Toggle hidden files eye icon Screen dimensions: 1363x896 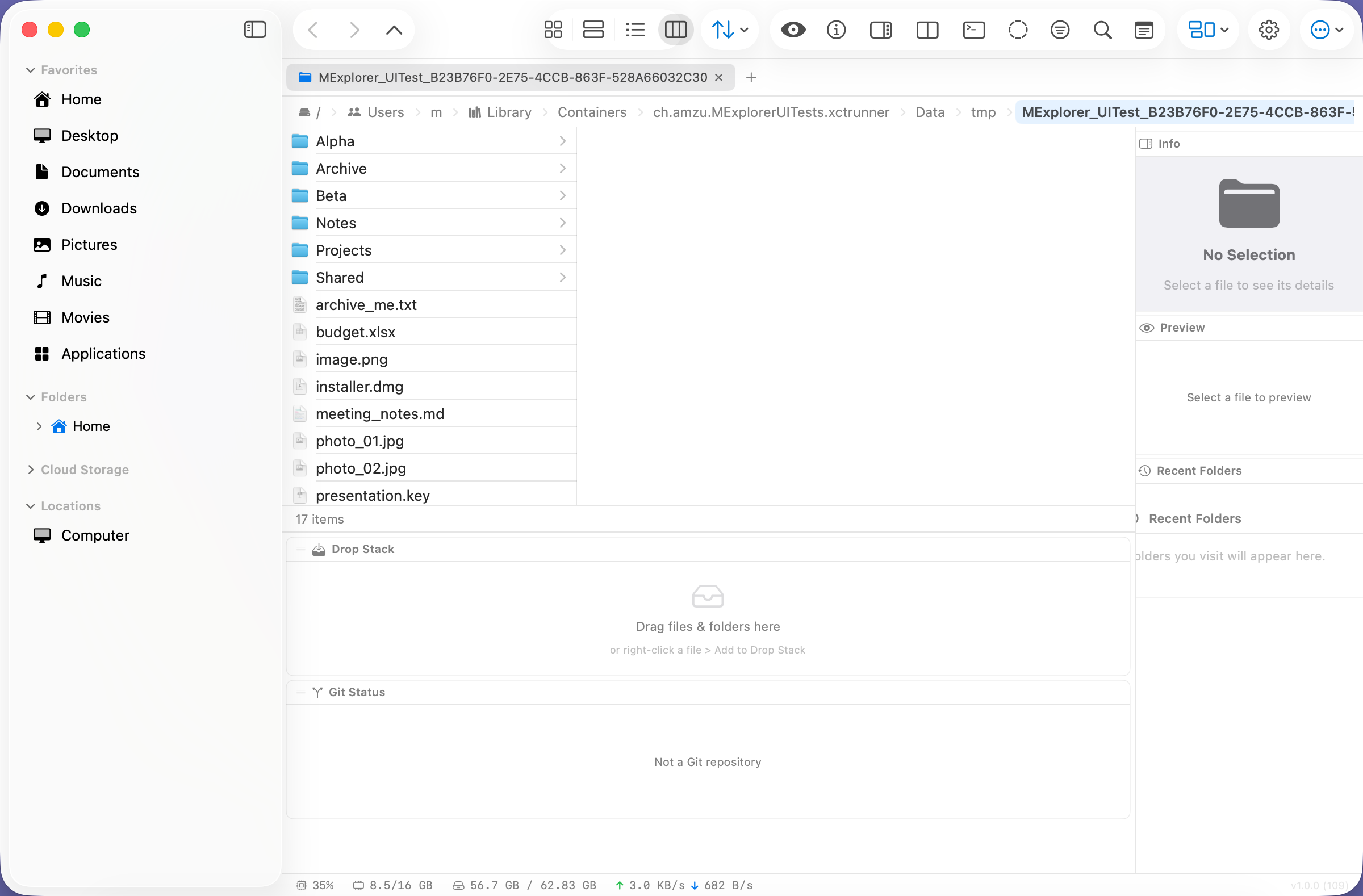pos(793,30)
